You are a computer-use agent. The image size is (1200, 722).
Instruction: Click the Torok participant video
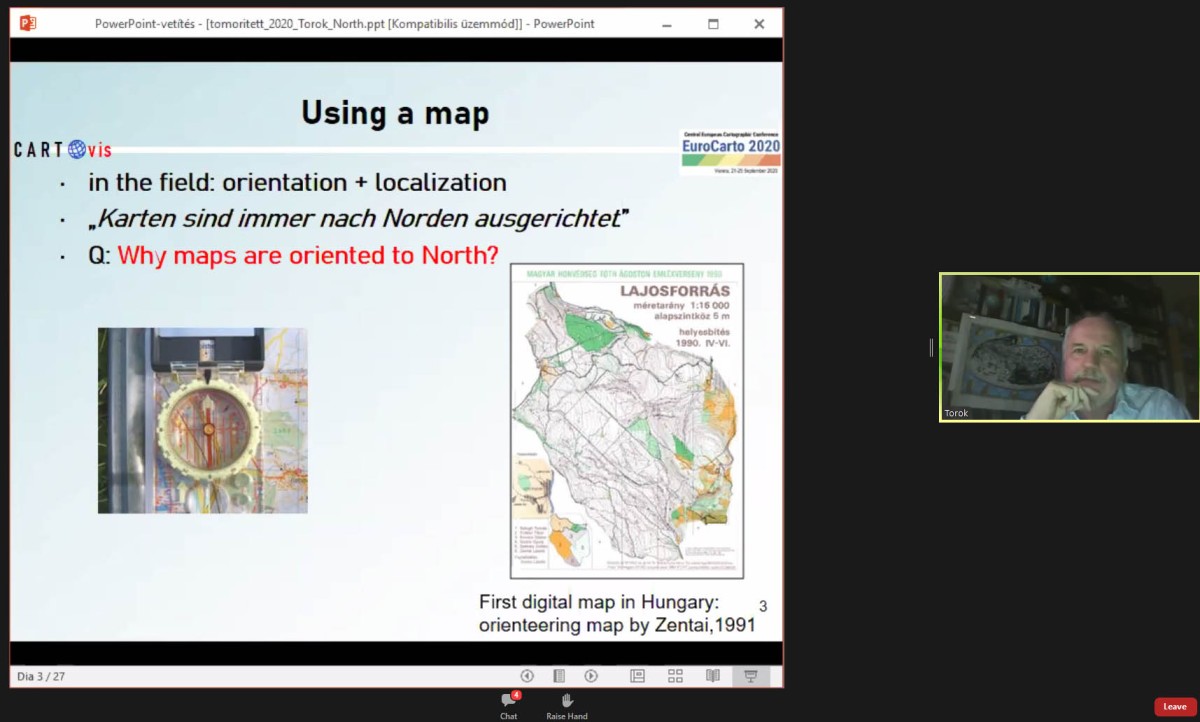pos(1069,347)
